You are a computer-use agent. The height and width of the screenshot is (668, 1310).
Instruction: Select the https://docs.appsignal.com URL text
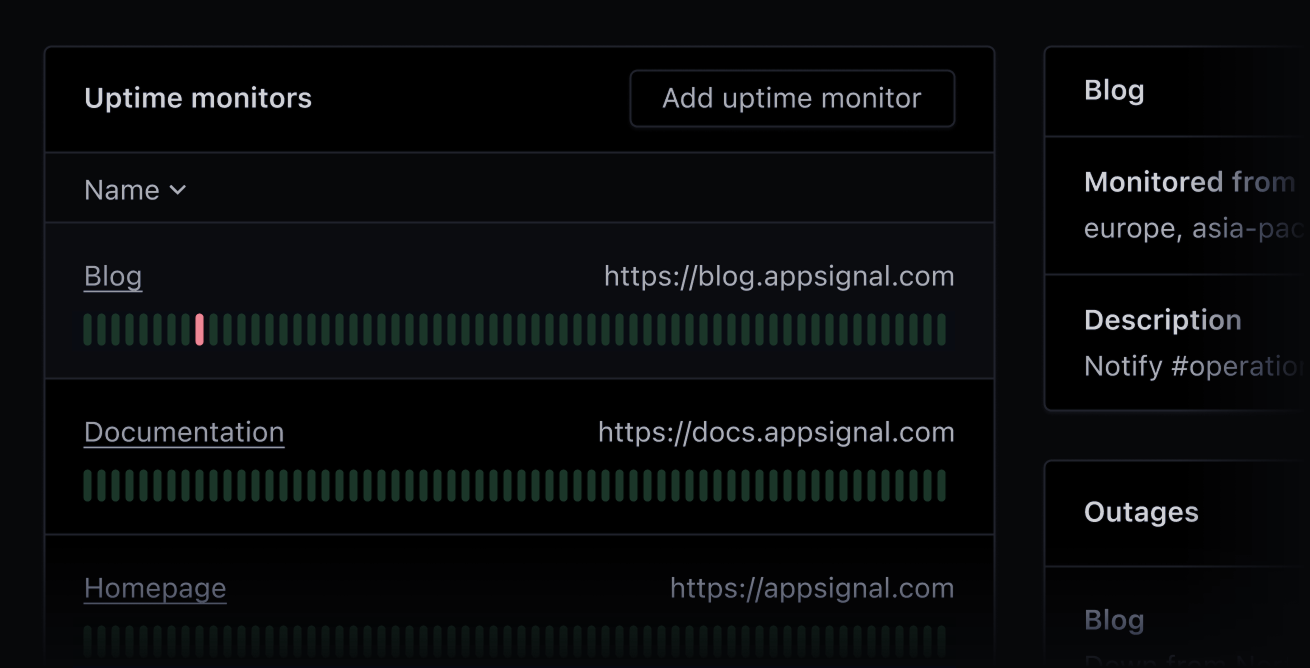(776, 432)
